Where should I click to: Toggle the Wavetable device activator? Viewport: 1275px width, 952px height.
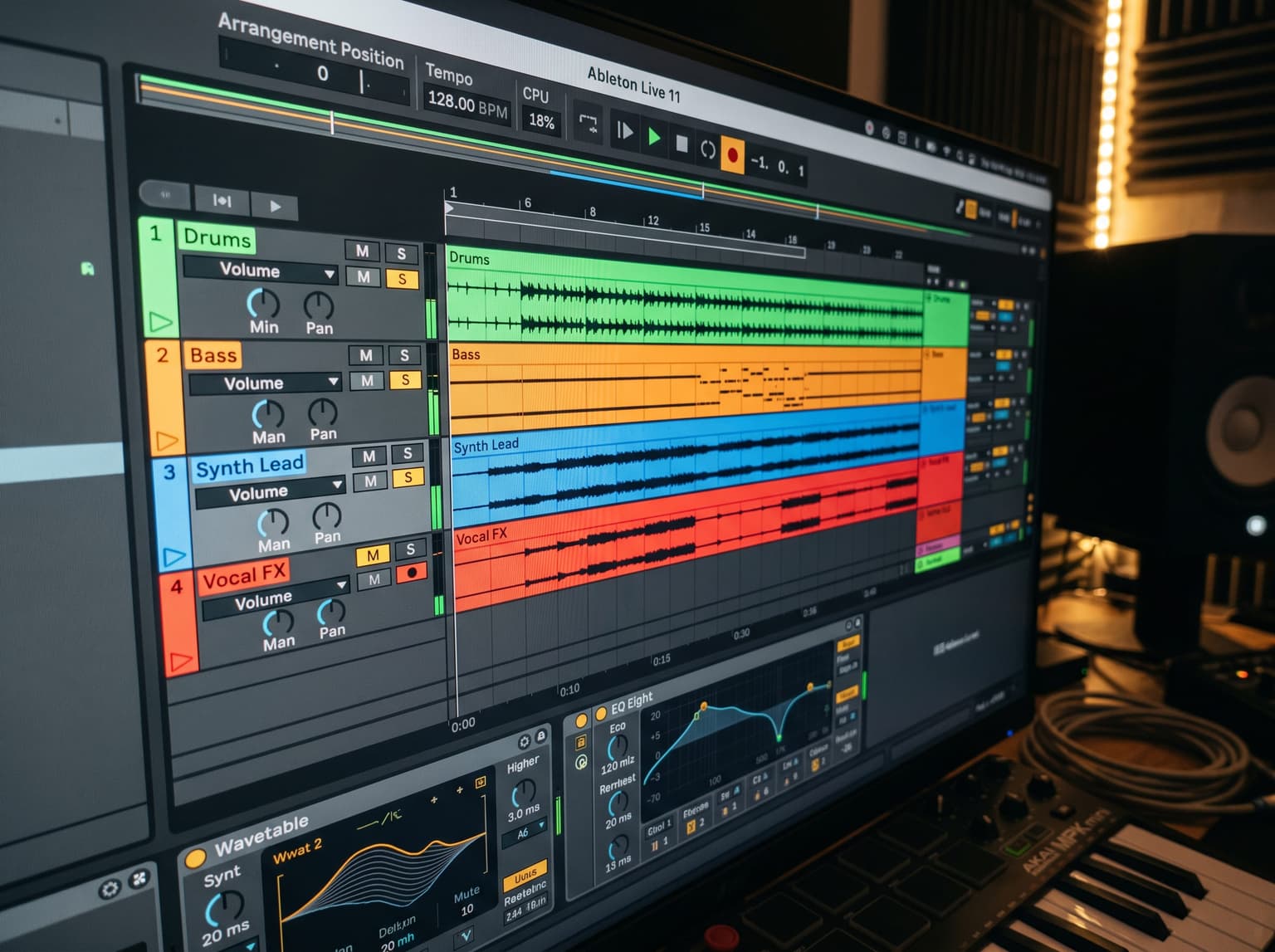(x=196, y=858)
